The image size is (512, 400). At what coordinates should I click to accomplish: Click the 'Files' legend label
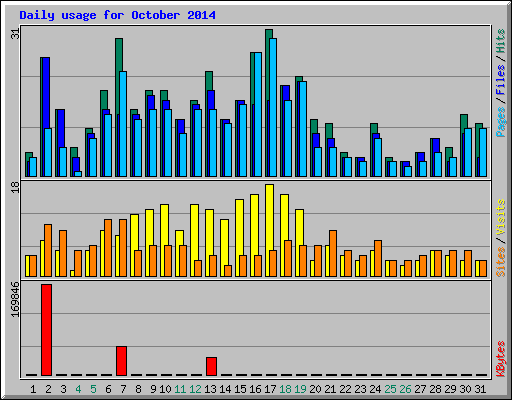tap(500, 80)
